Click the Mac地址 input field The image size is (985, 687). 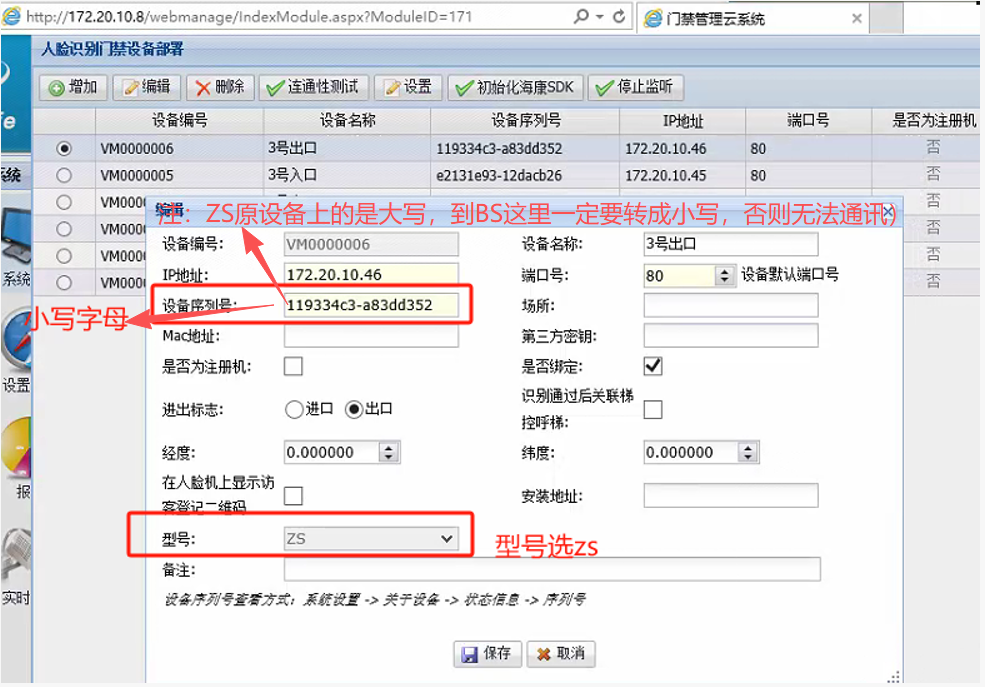click(x=371, y=335)
